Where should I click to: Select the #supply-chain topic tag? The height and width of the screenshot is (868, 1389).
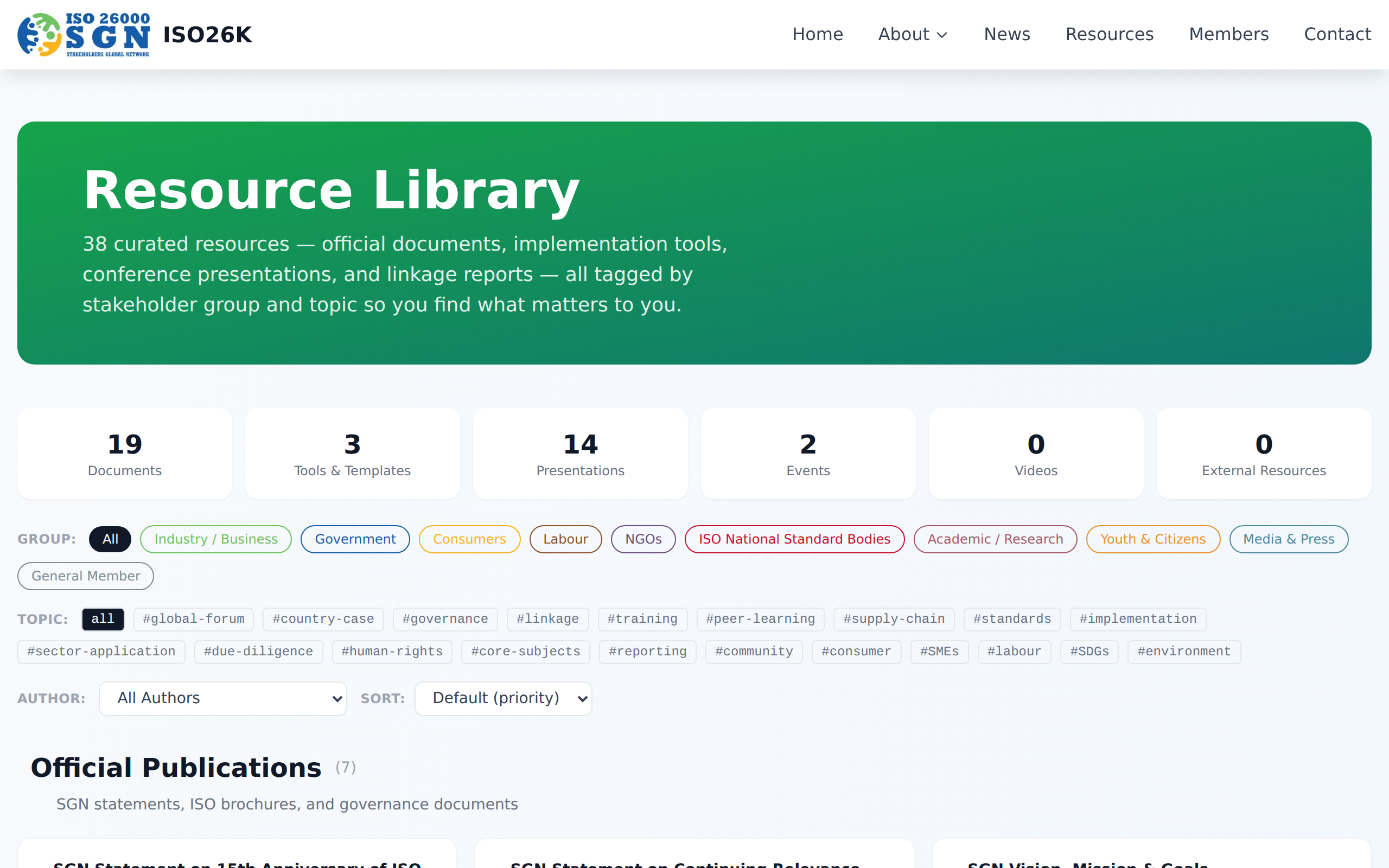click(893, 619)
